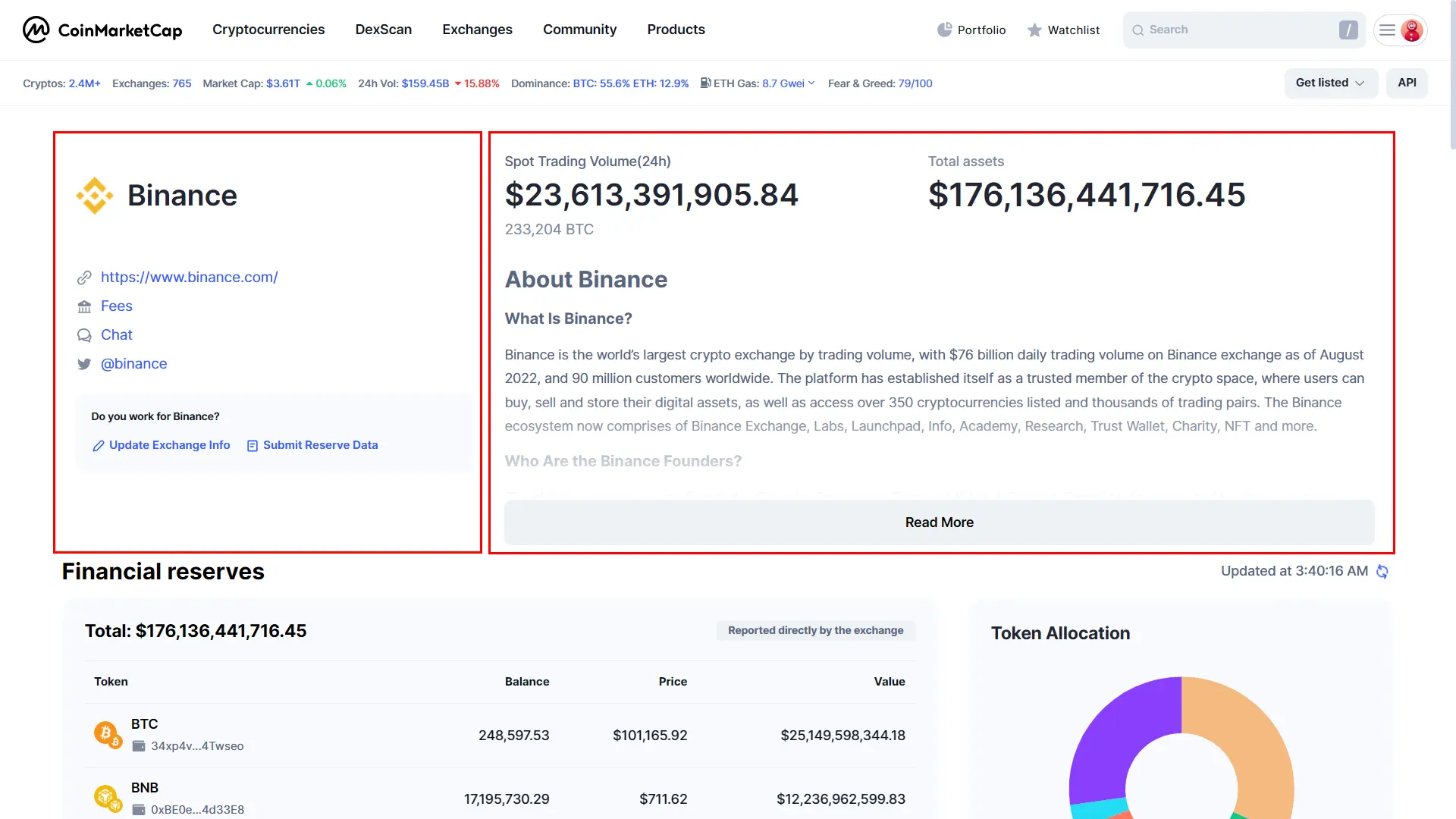Click the bank icon next to Fees
Viewport: 1456px width, 819px height.
84,306
